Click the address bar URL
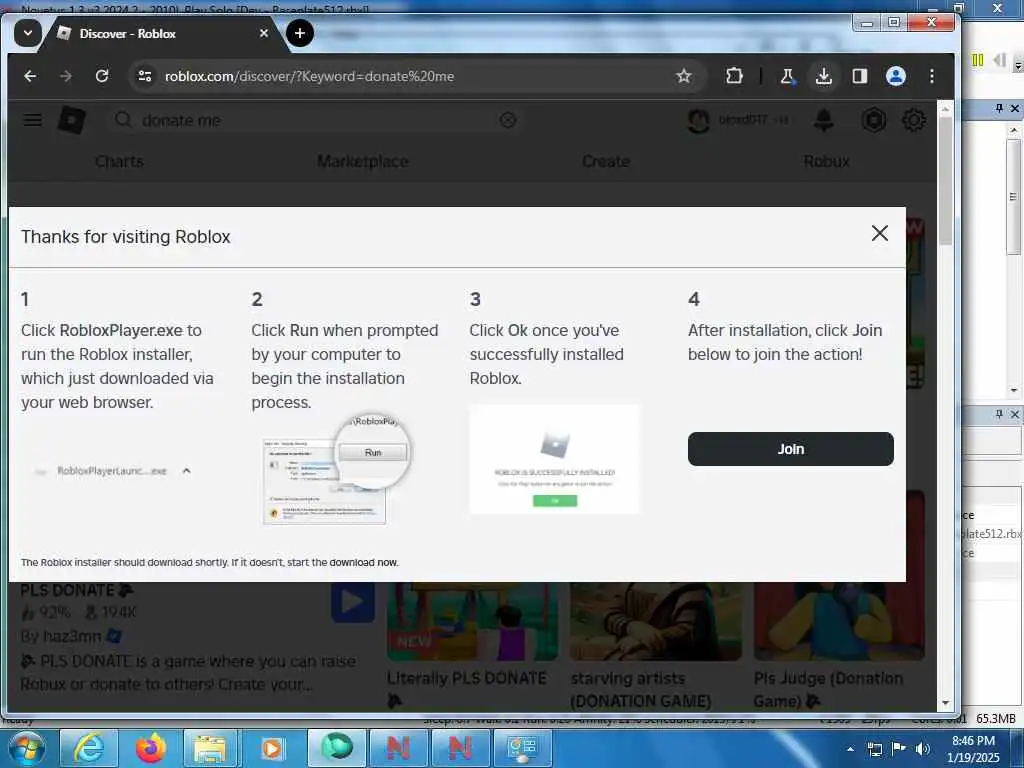Screen dimensions: 1024x768 click(310, 76)
